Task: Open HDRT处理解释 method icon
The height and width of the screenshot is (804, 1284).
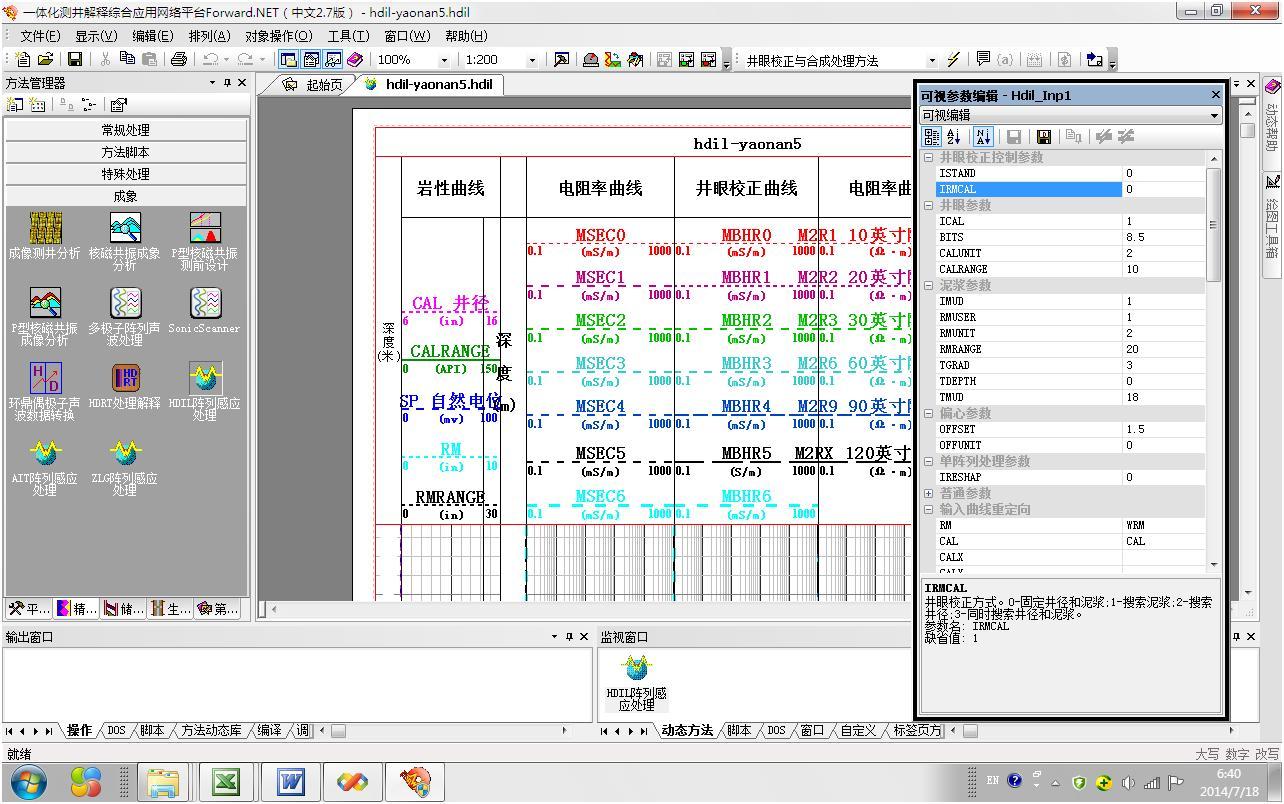Action: 125,386
